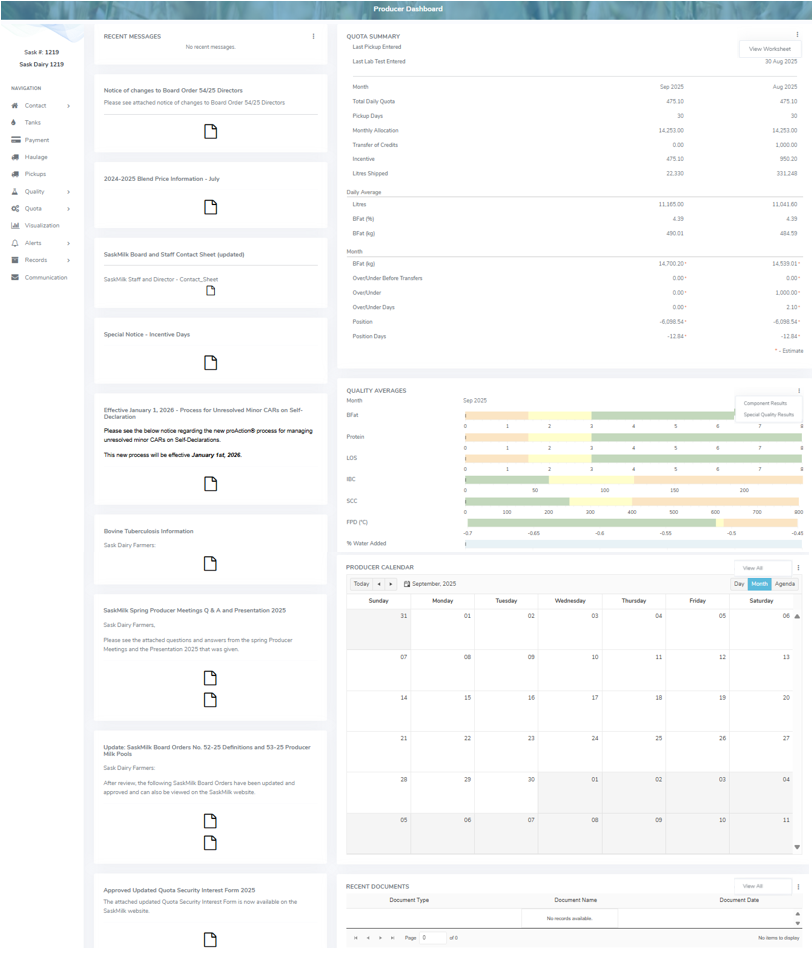Viewport: 812px width, 953px height.
Task: Open Visualization via its chart icon
Action: click(15, 225)
